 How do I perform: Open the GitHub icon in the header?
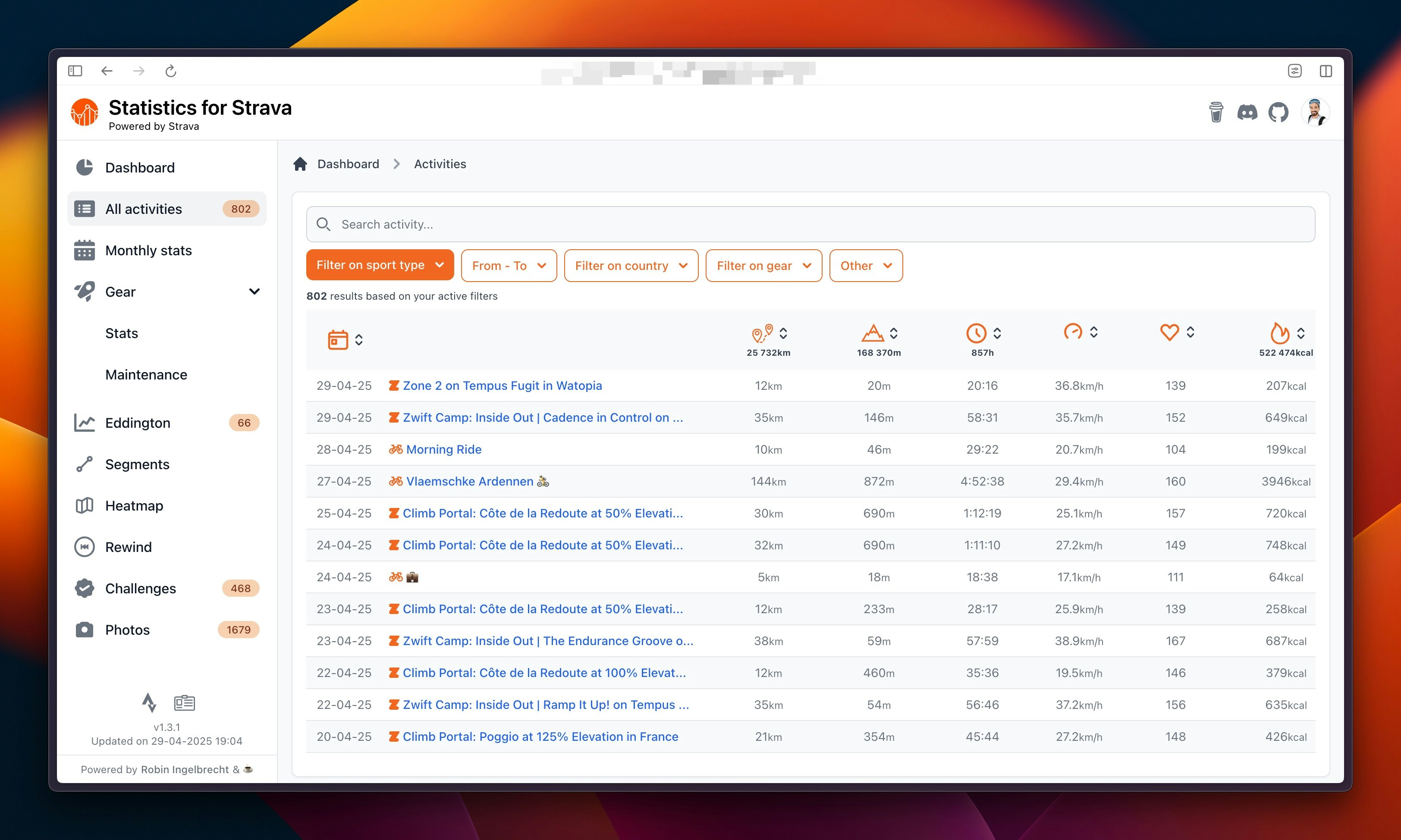tap(1279, 112)
